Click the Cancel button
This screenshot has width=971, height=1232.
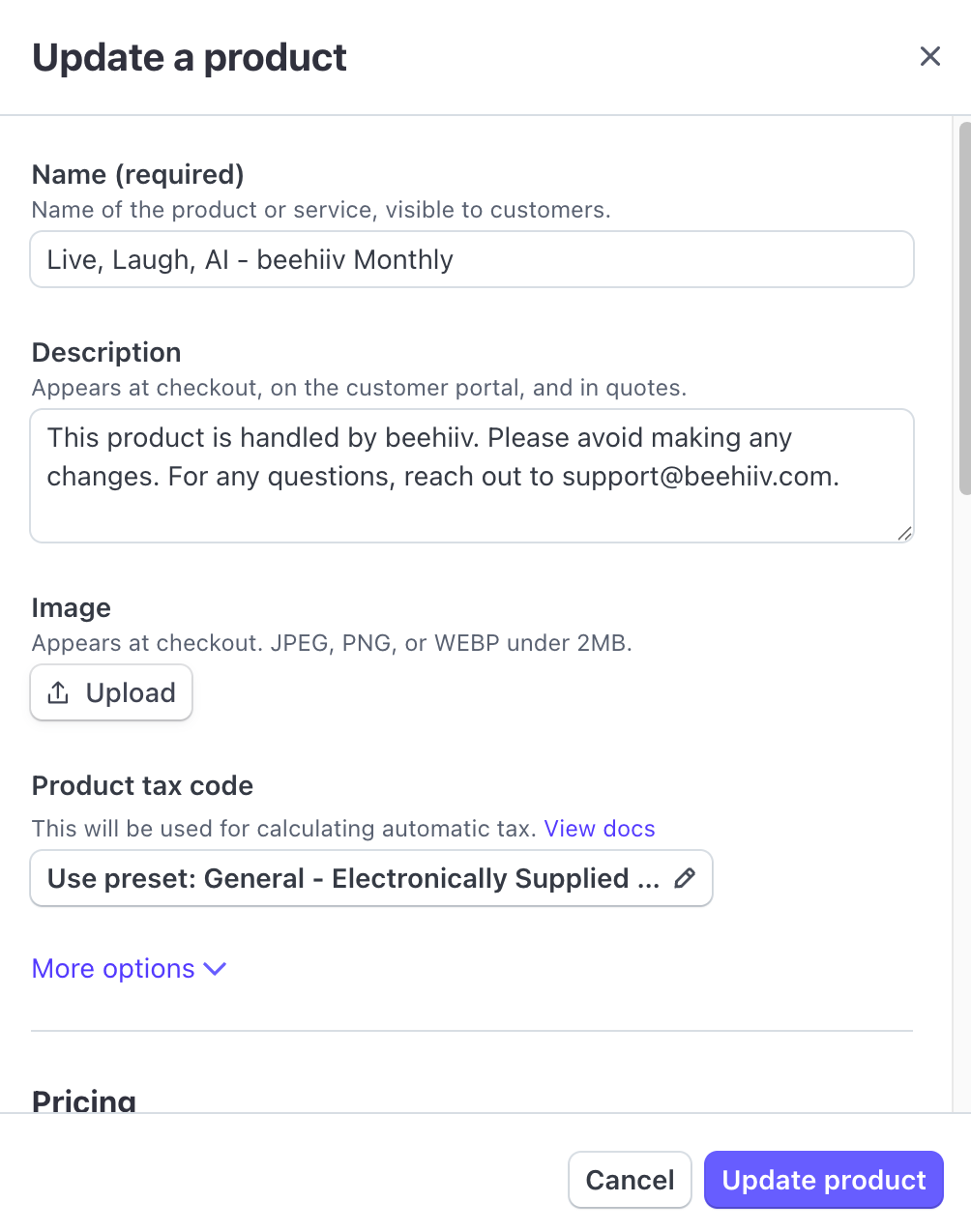tap(630, 1180)
